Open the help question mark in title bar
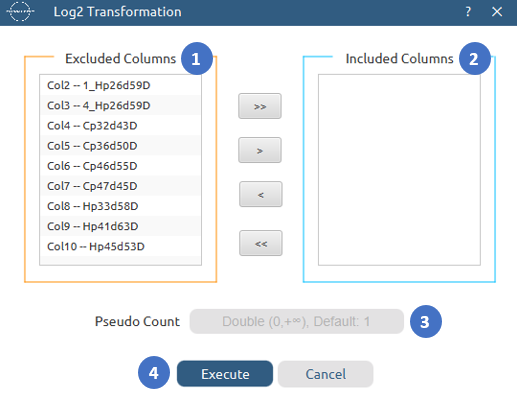Image resolution: width=517 pixels, height=412 pixels. tap(468, 12)
